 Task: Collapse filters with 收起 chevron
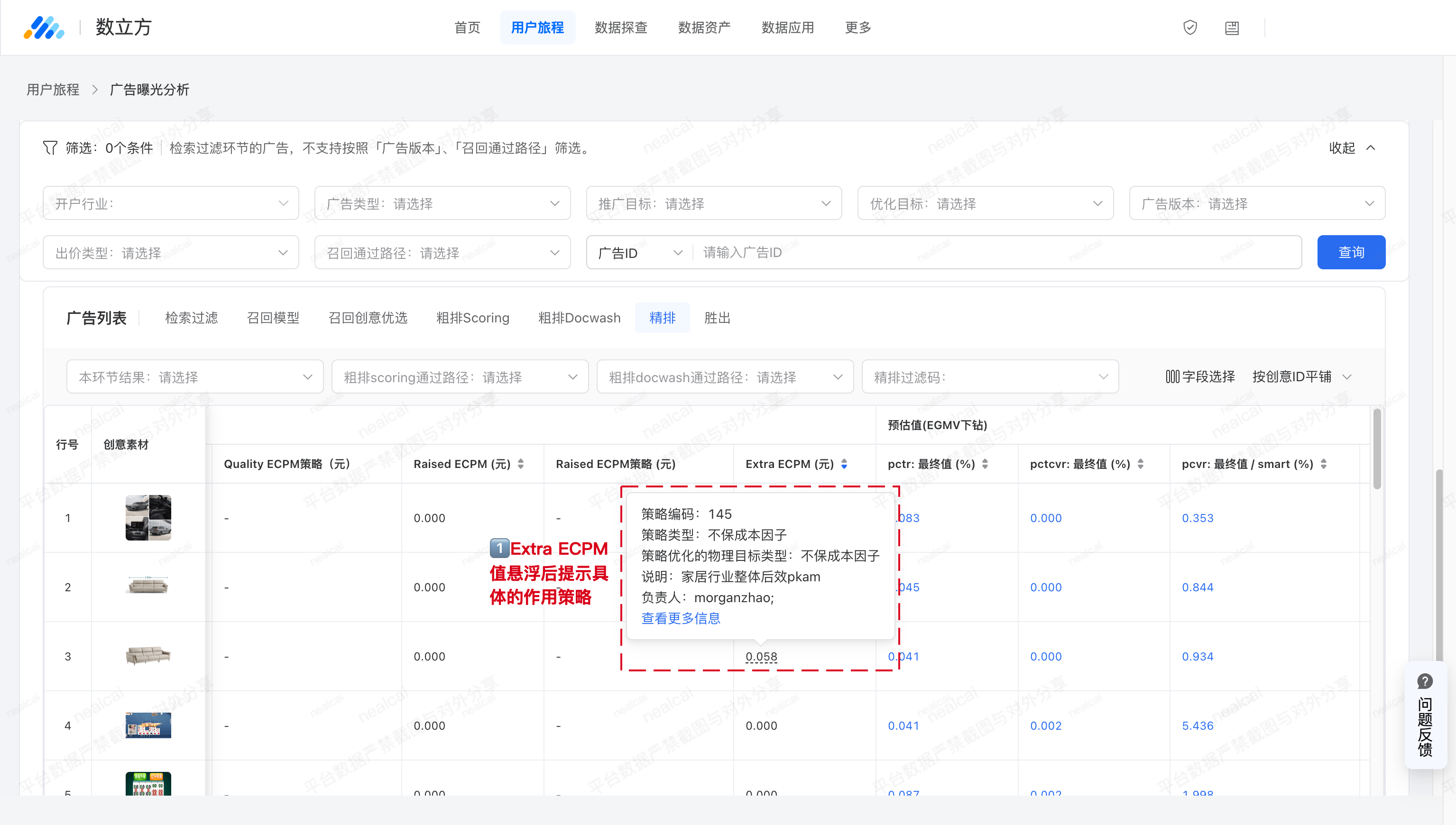click(x=1371, y=148)
